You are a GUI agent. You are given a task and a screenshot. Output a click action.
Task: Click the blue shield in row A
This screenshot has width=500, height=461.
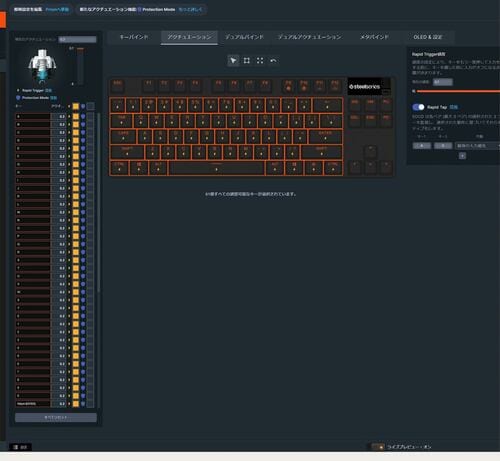pos(83,116)
